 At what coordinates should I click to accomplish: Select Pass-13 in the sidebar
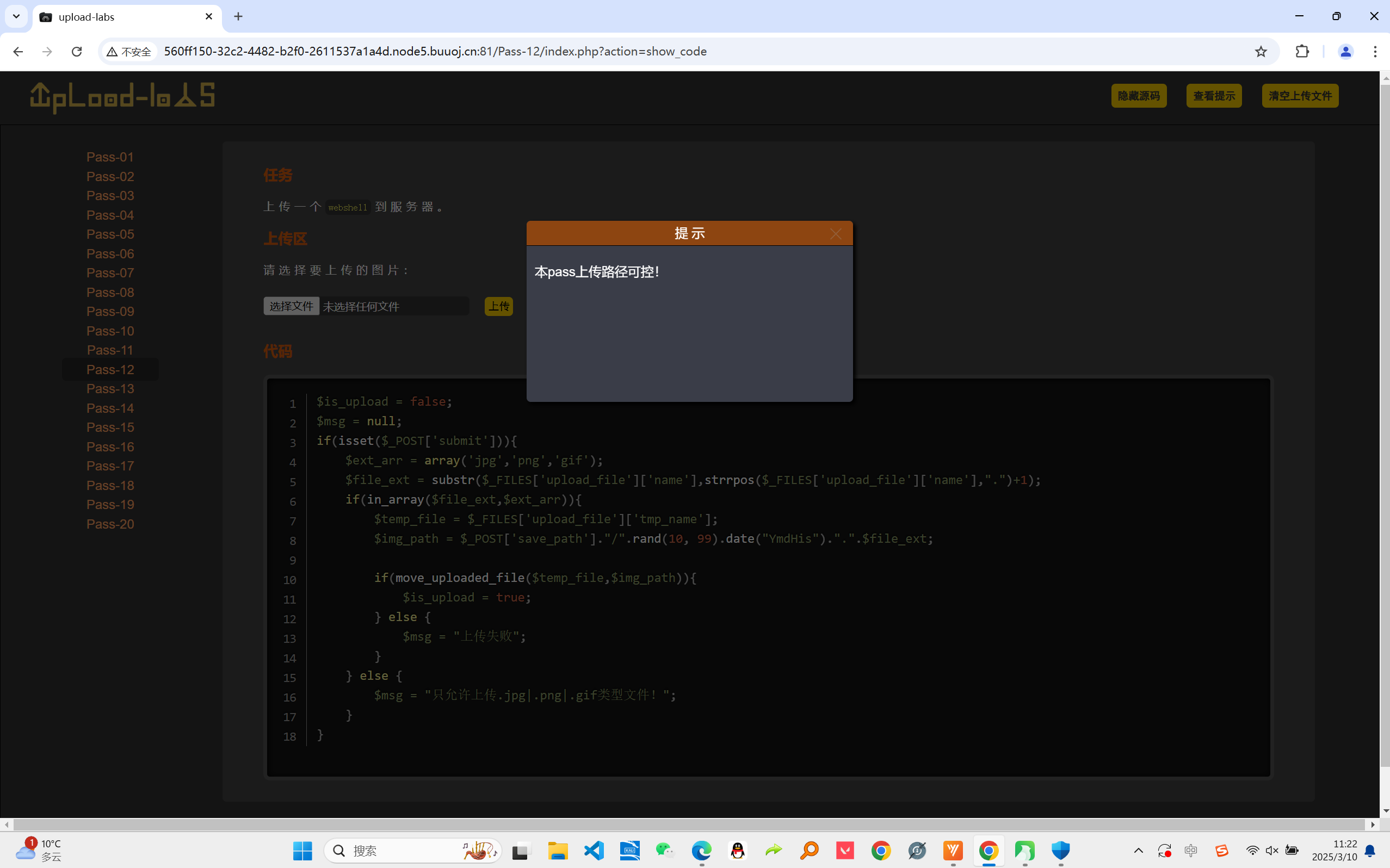tap(110, 389)
